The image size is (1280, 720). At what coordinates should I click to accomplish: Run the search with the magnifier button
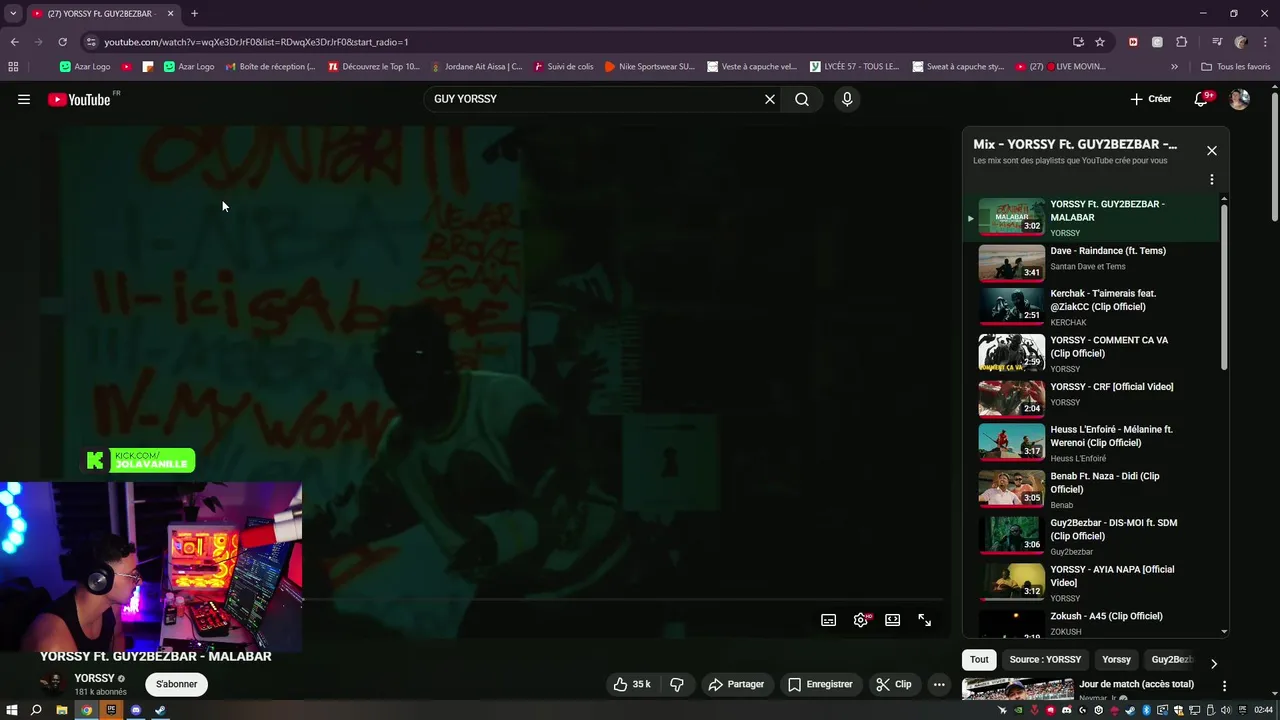click(802, 99)
